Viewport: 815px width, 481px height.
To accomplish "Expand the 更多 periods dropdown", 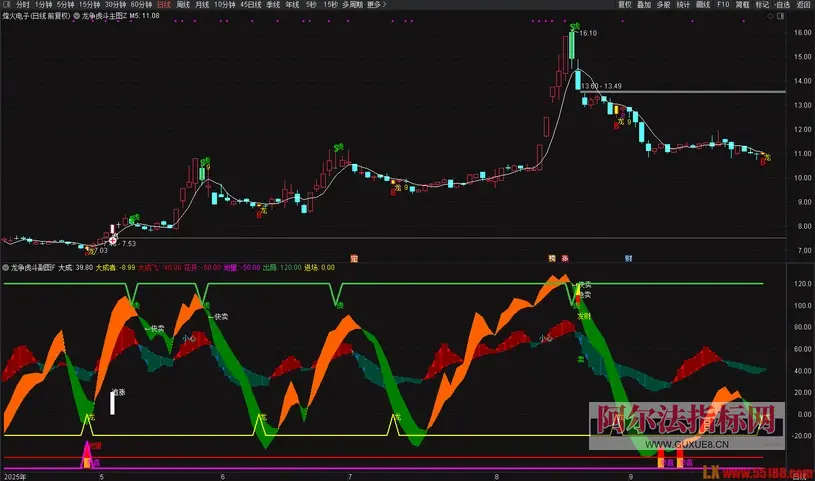I will tap(374, 5).
